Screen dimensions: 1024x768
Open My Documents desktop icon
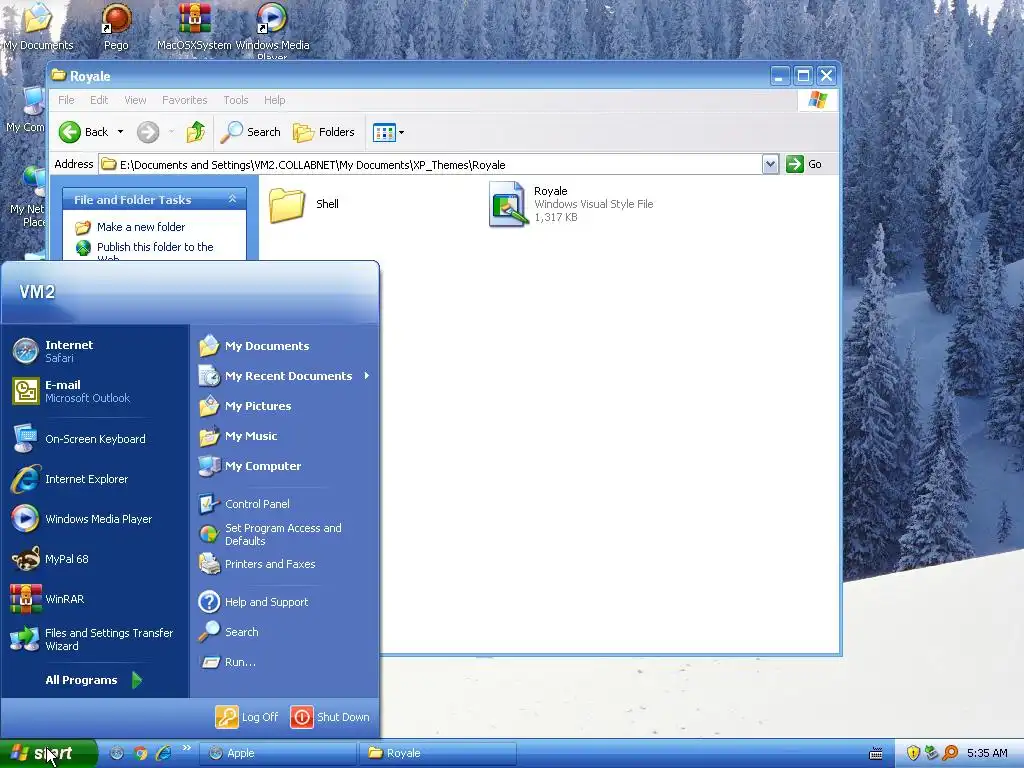38,27
